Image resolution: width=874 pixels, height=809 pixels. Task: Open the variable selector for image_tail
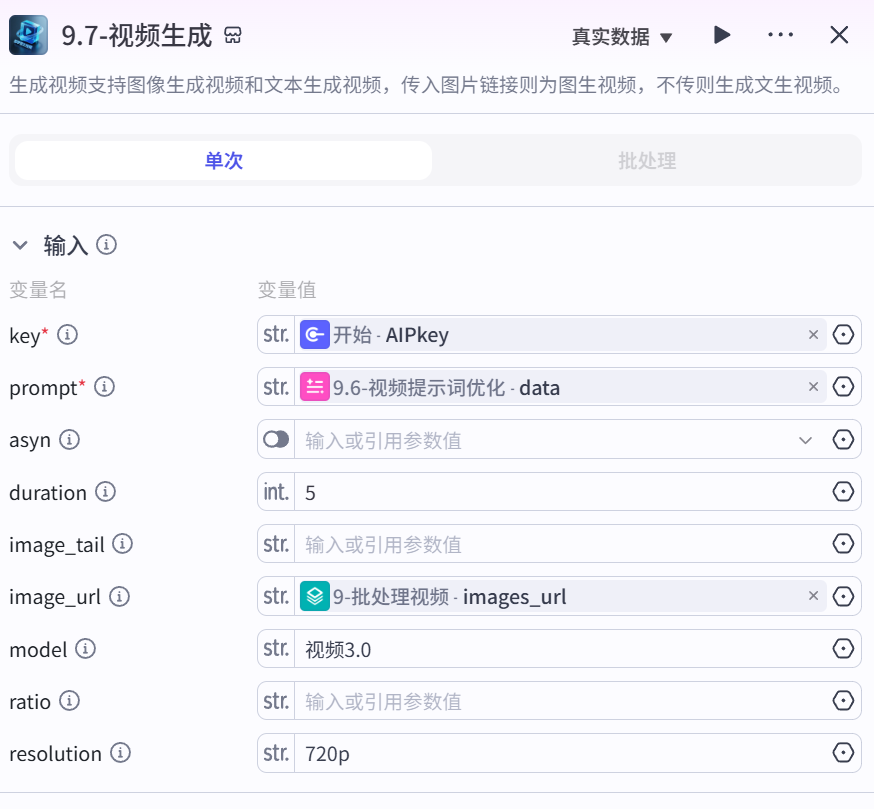(x=843, y=544)
